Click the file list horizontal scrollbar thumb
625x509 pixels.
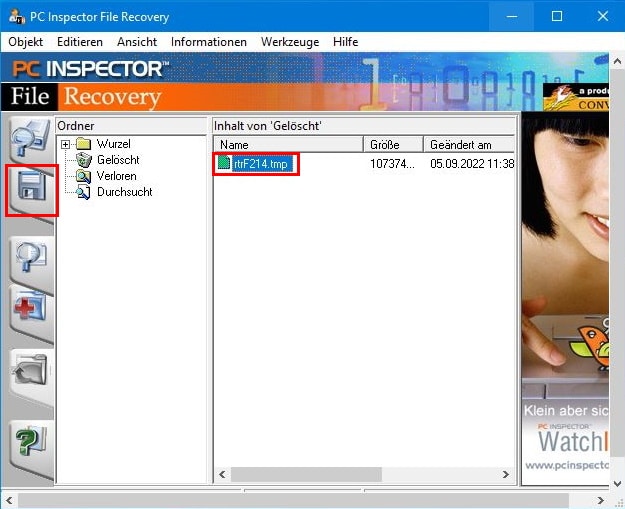[306, 474]
